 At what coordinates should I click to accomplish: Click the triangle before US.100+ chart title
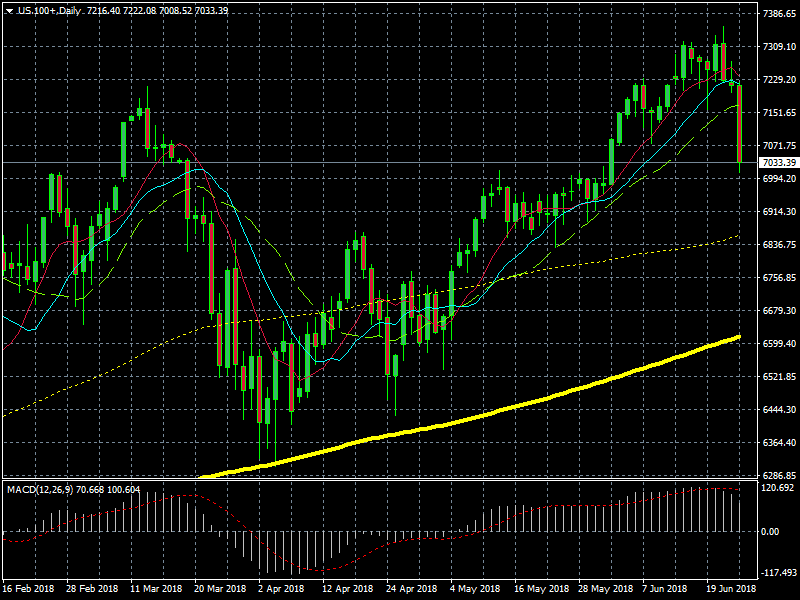(x=8, y=9)
